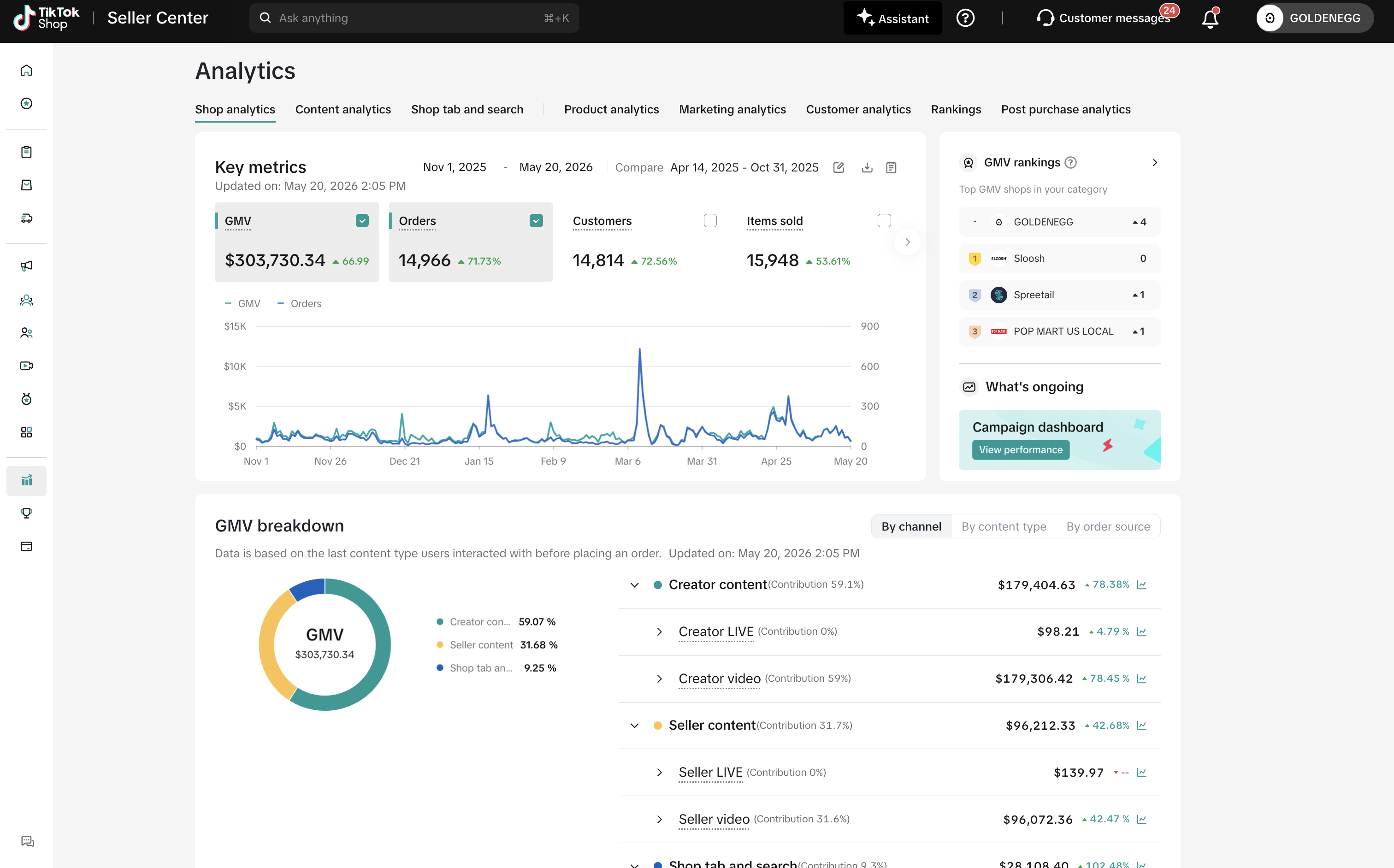Toggle GMV series in chart legend
Screen dimensions: 1394x868
[x=242, y=303]
